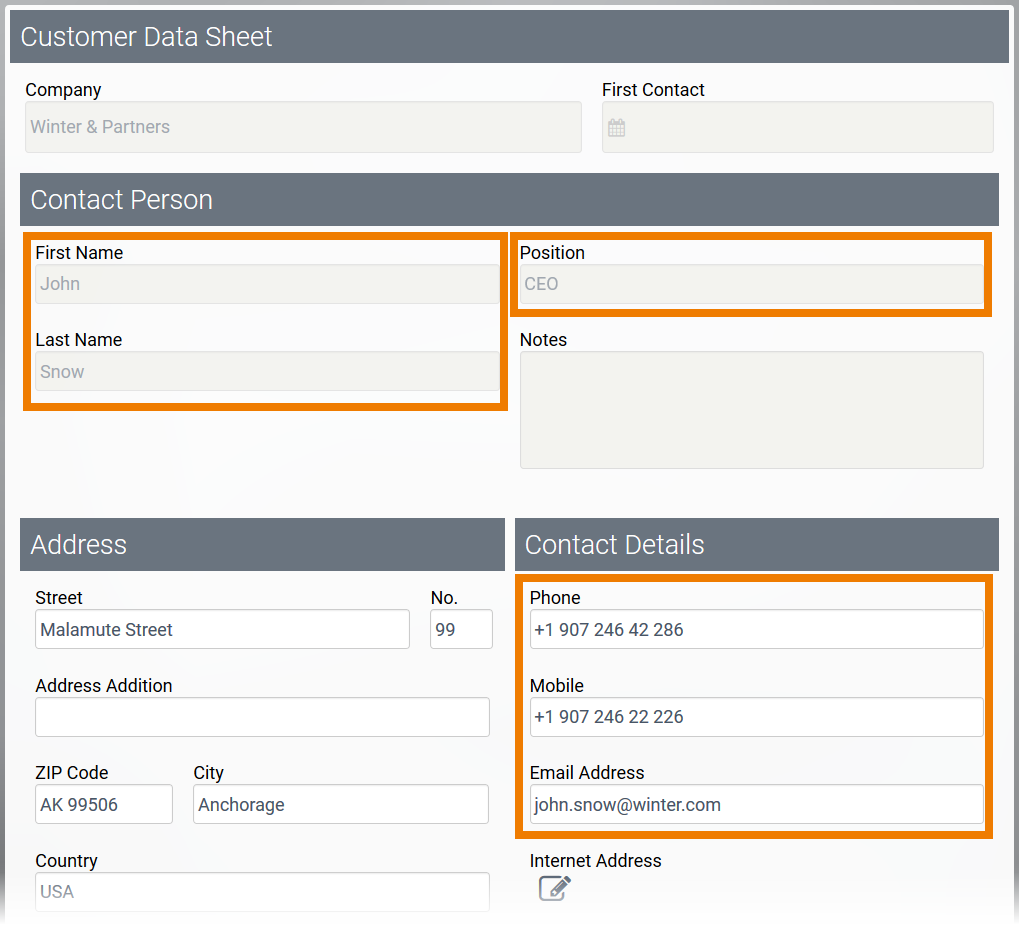Open the First Contact calendar icon
The height and width of the screenshot is (925, 1019).
click(x=617, y=128)
